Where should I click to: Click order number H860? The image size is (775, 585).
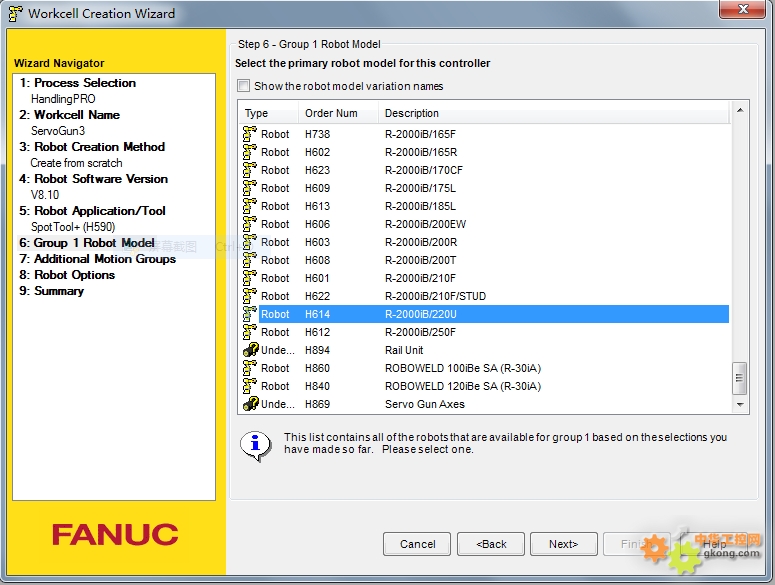point(317,368)
